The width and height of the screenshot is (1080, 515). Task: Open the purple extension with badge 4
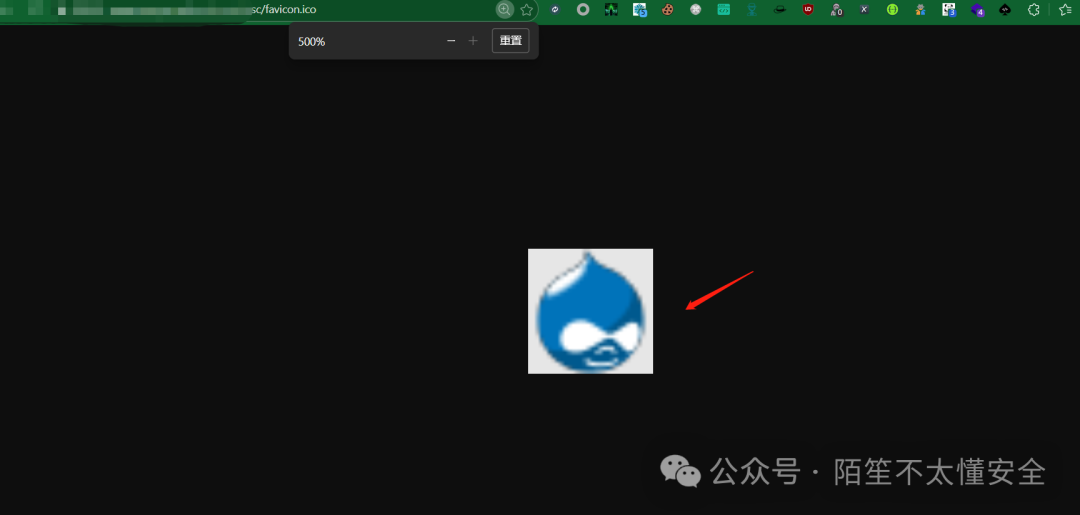tap(977, 10)
